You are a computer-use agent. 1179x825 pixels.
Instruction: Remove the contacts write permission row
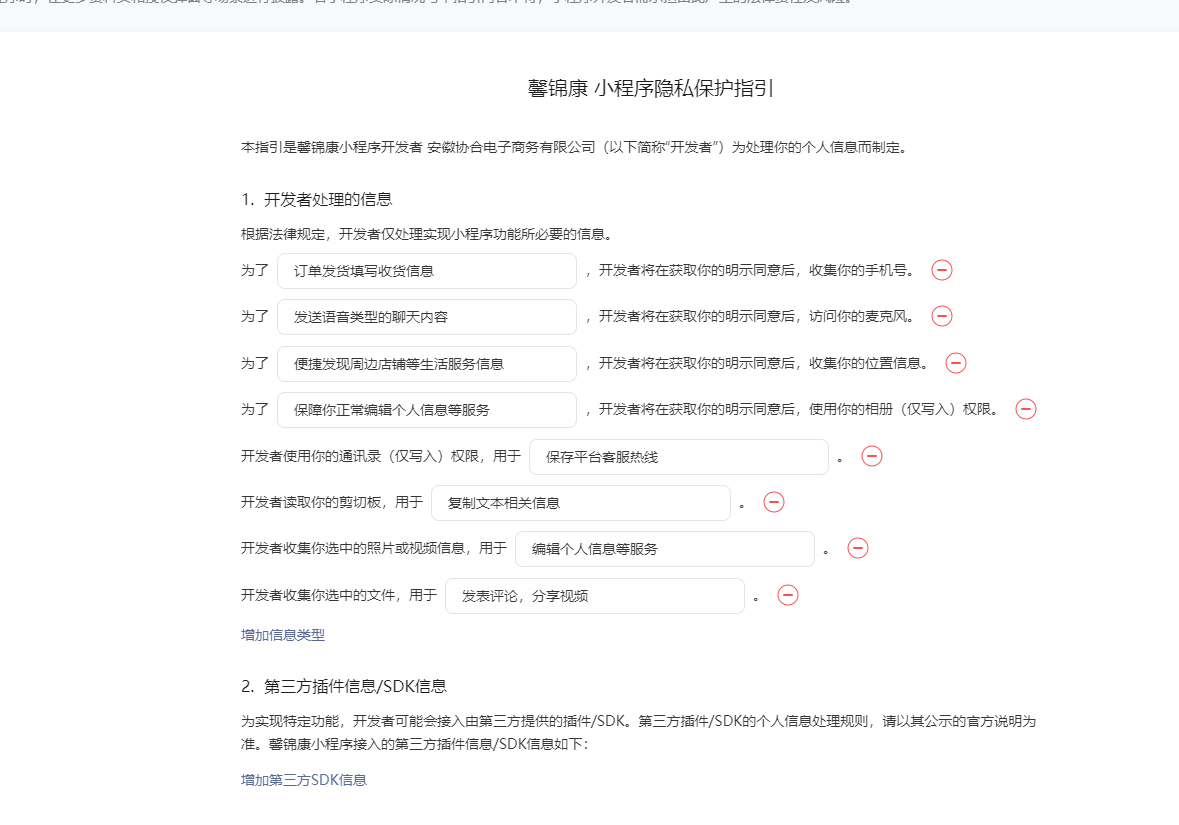(x=871, y=456)
